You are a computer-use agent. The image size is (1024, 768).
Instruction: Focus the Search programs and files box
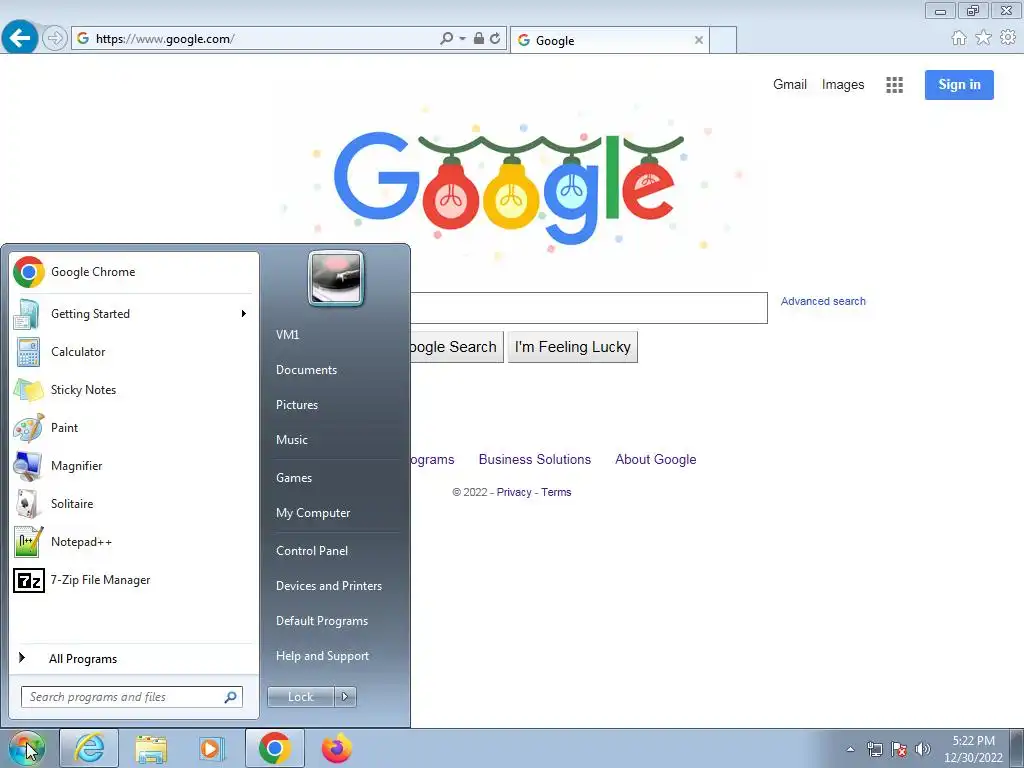click(x=131, y=697)
